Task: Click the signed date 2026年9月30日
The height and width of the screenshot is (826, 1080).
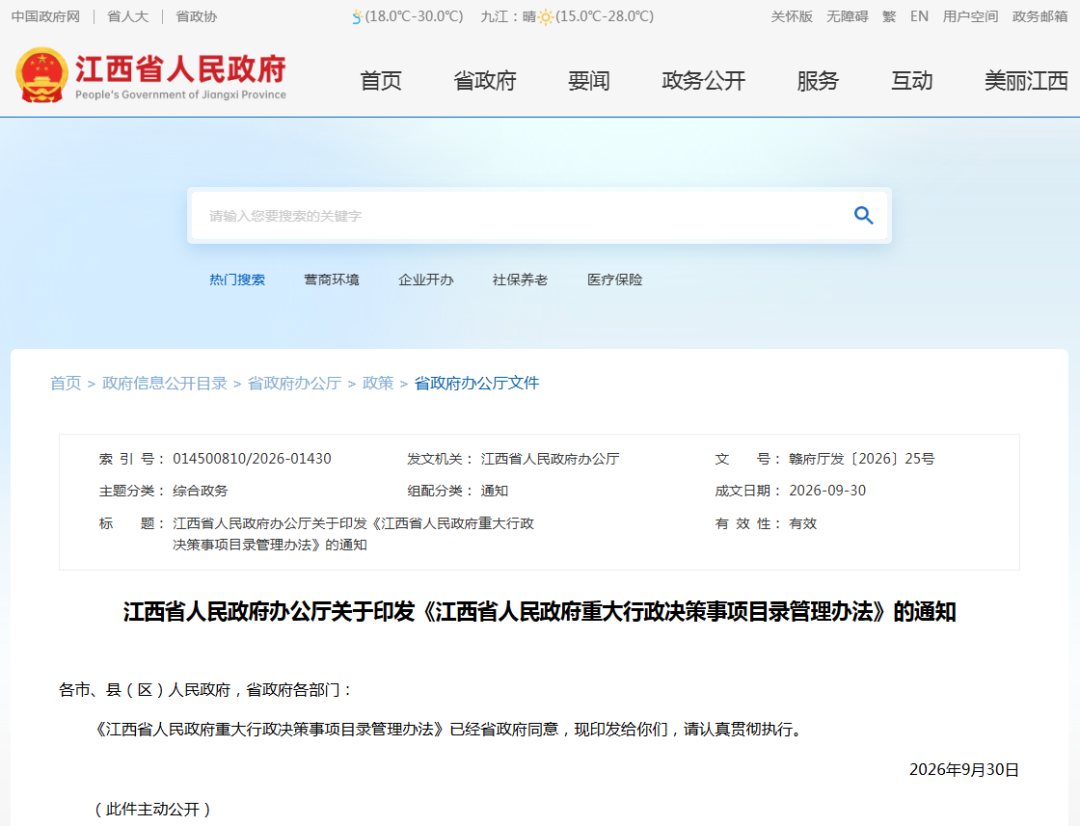Action: click(x=964, y=770)
